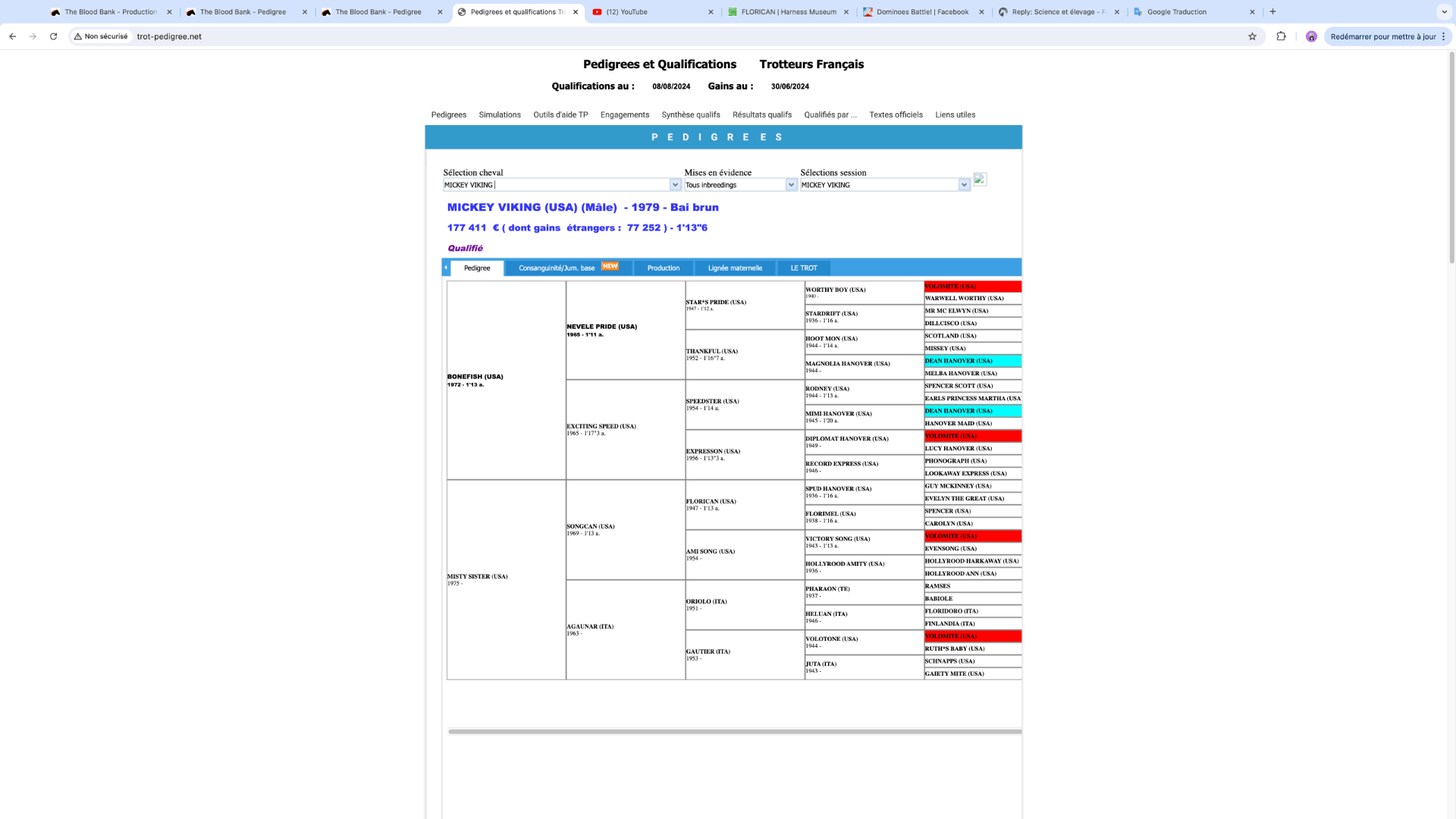
Task: Open the browser extensions puzzle icon
Action: [x=1281, y=36]
